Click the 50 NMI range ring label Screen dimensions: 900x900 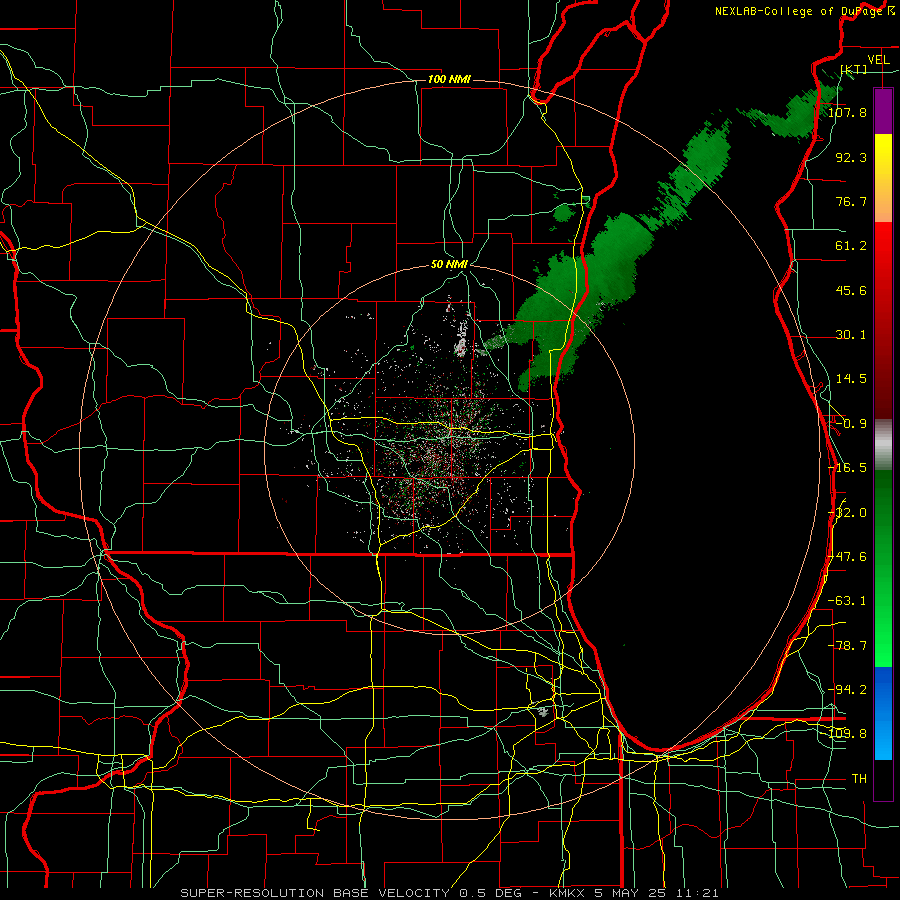click(449, 265)
